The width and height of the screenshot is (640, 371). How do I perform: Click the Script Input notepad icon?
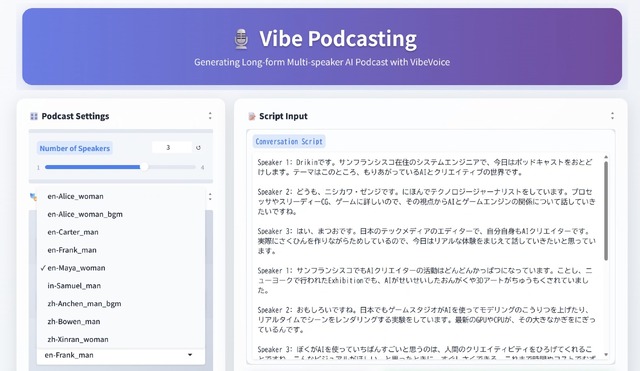pos(252,116)
